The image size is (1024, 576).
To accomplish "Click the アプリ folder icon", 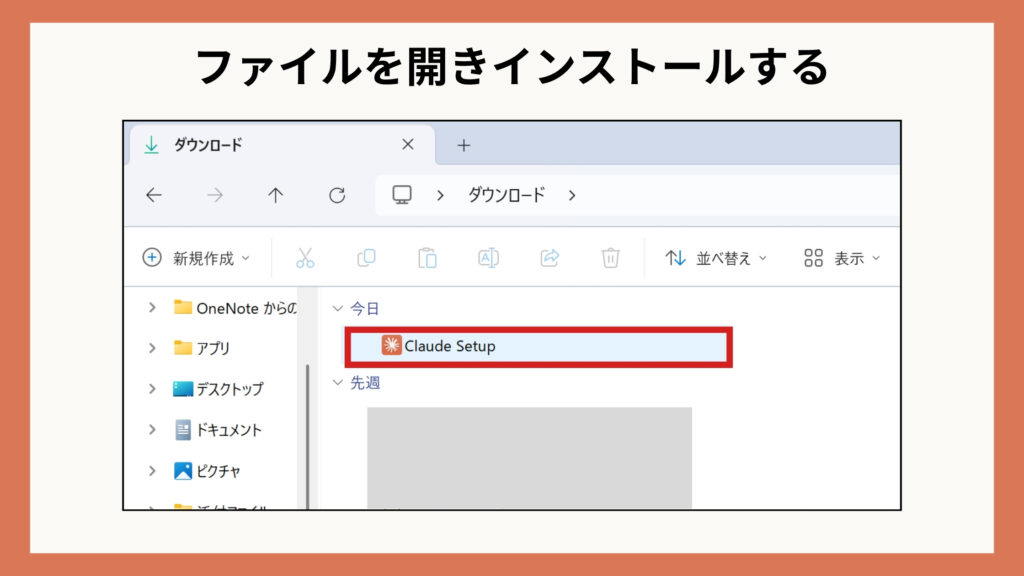I will click(x=183, y=347).
